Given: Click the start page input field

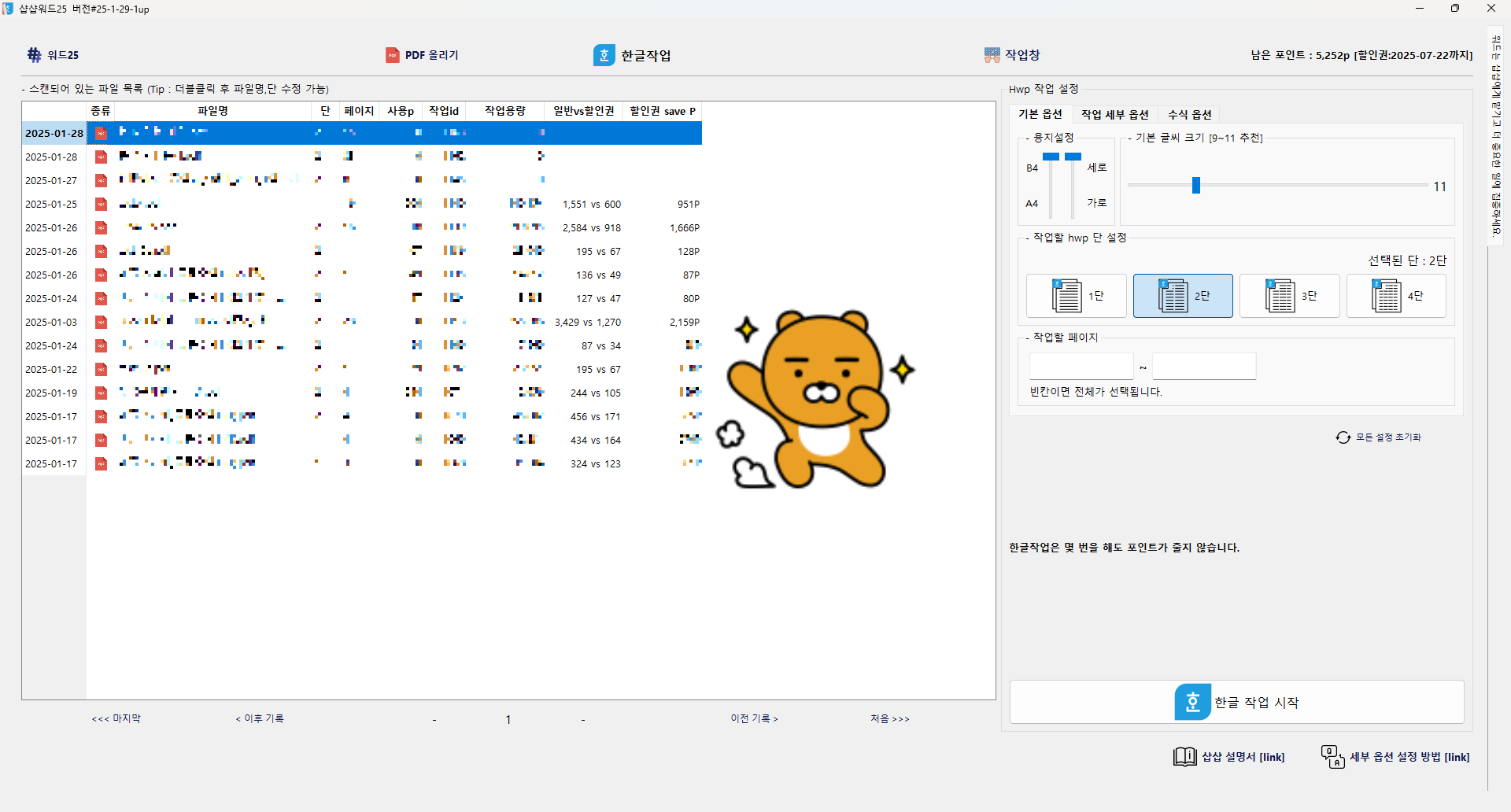Looking at the screenshot, I should click(1081, 366).
